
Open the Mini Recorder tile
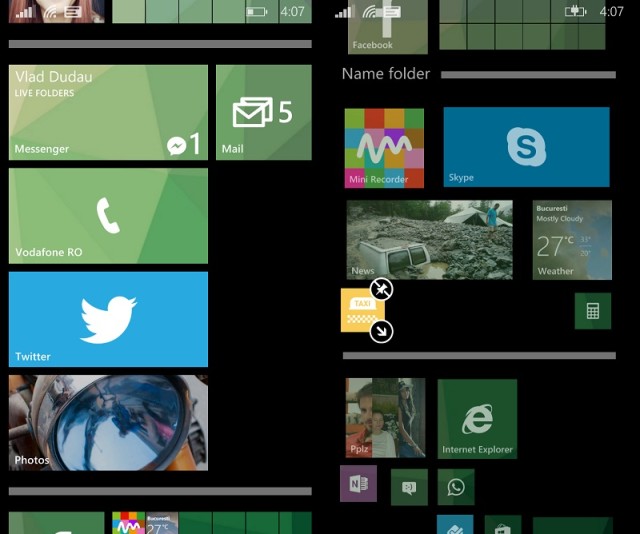pos(384,148)
